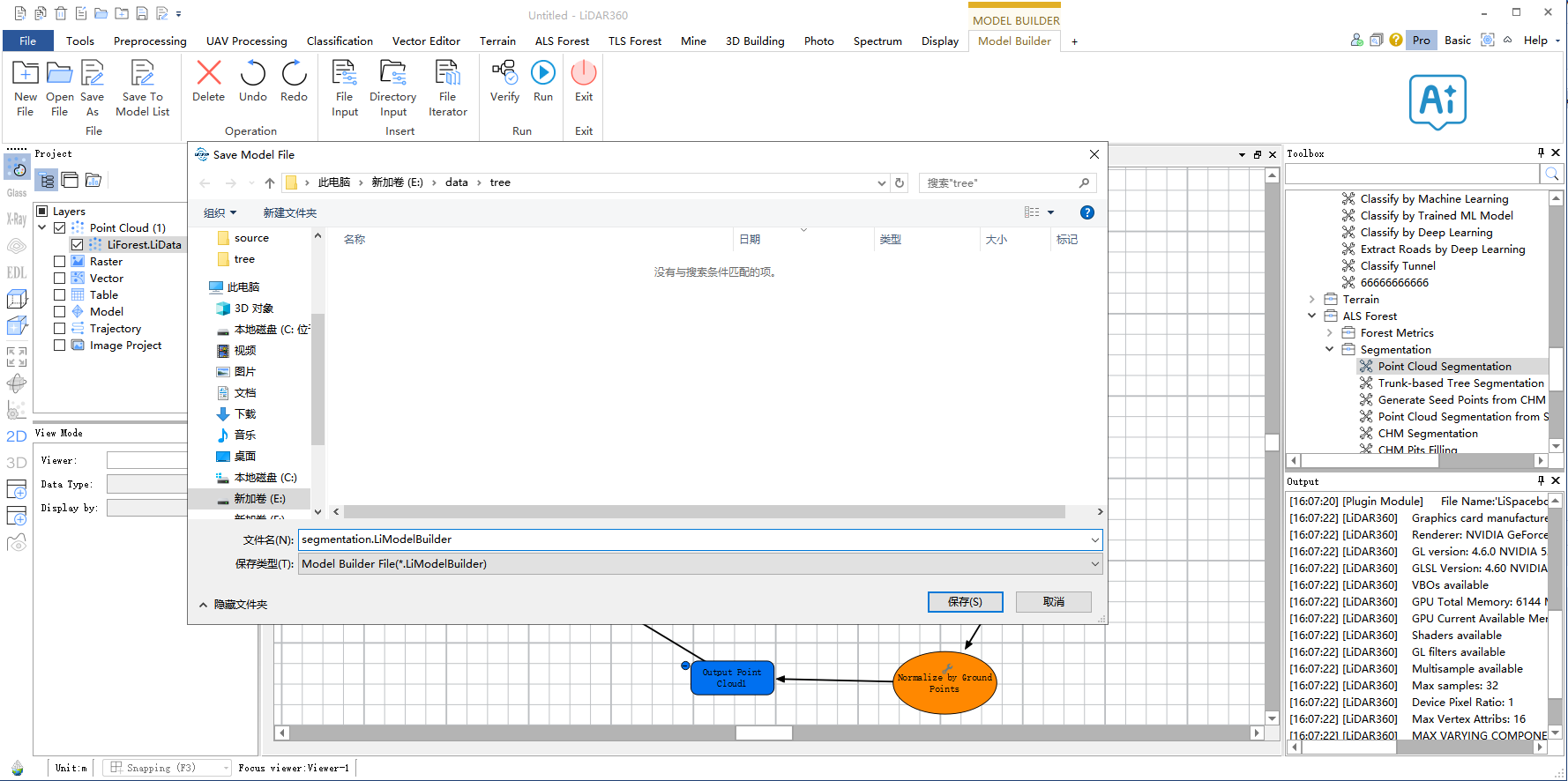
Task: Expand the Terrain toolbox group
Action: [1312, 300]
